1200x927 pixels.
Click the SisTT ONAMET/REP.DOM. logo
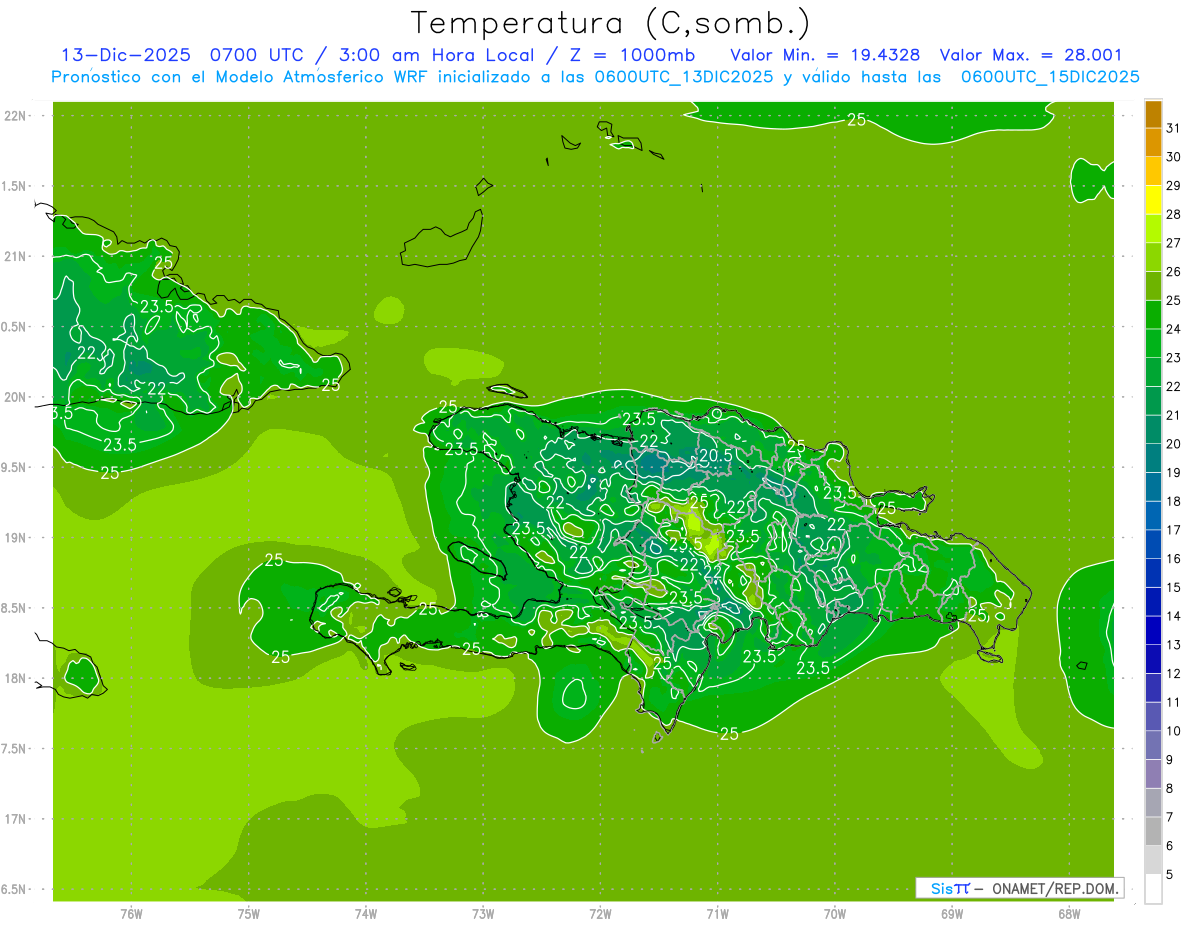1019,888
